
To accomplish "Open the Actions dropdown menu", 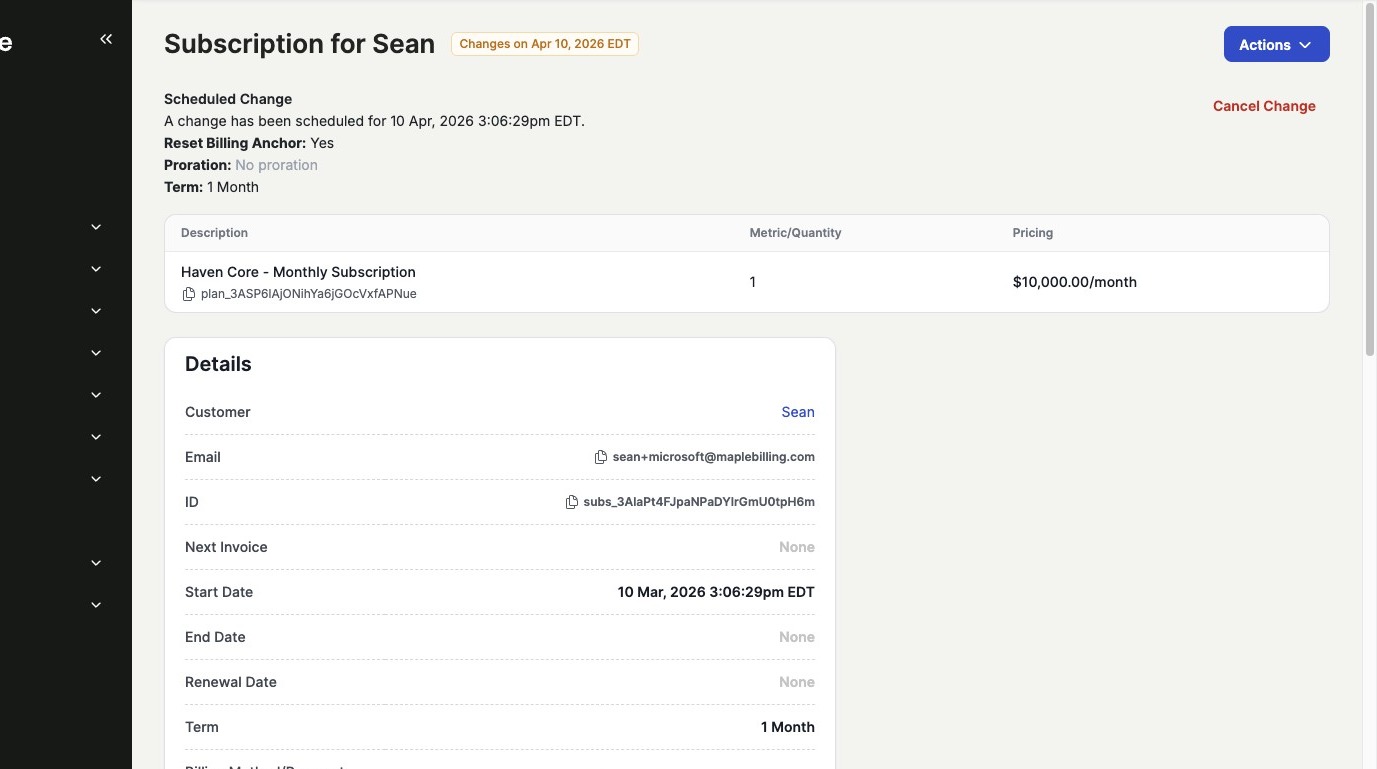I will [1276, 44].
